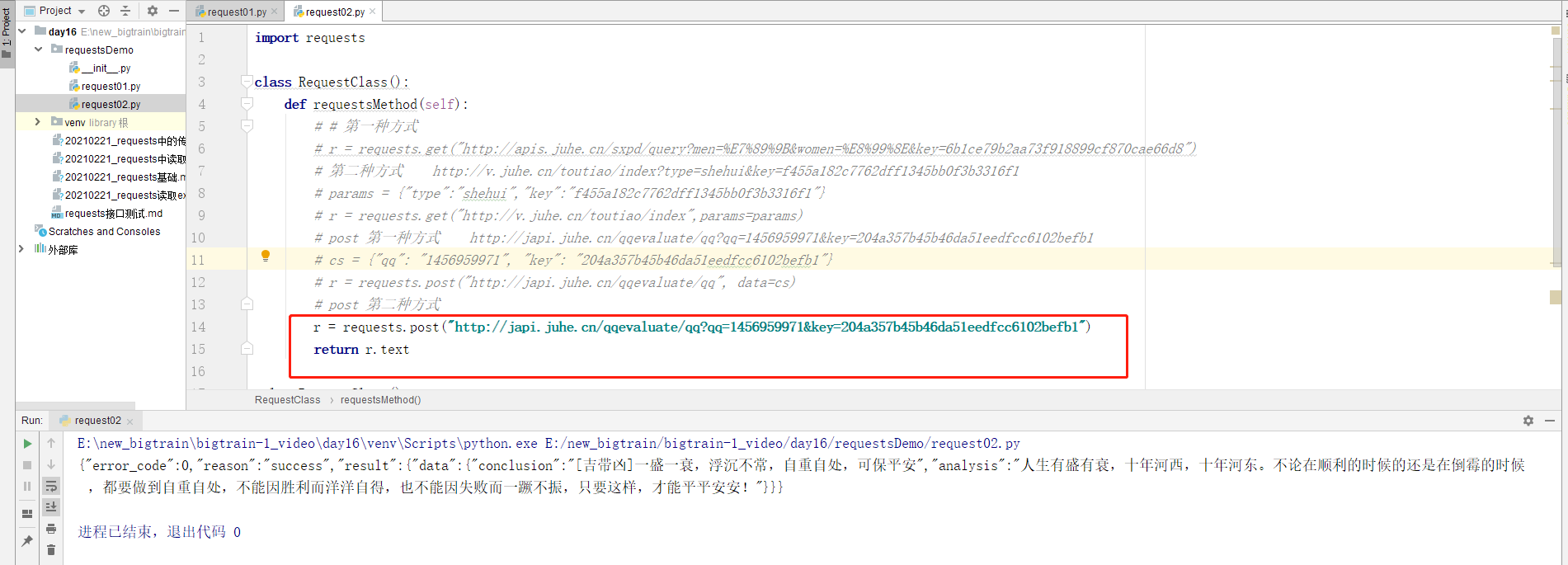Click line number 14 in the gutter
This screenshot has height=565, width=1568.
tap(198, 327)
